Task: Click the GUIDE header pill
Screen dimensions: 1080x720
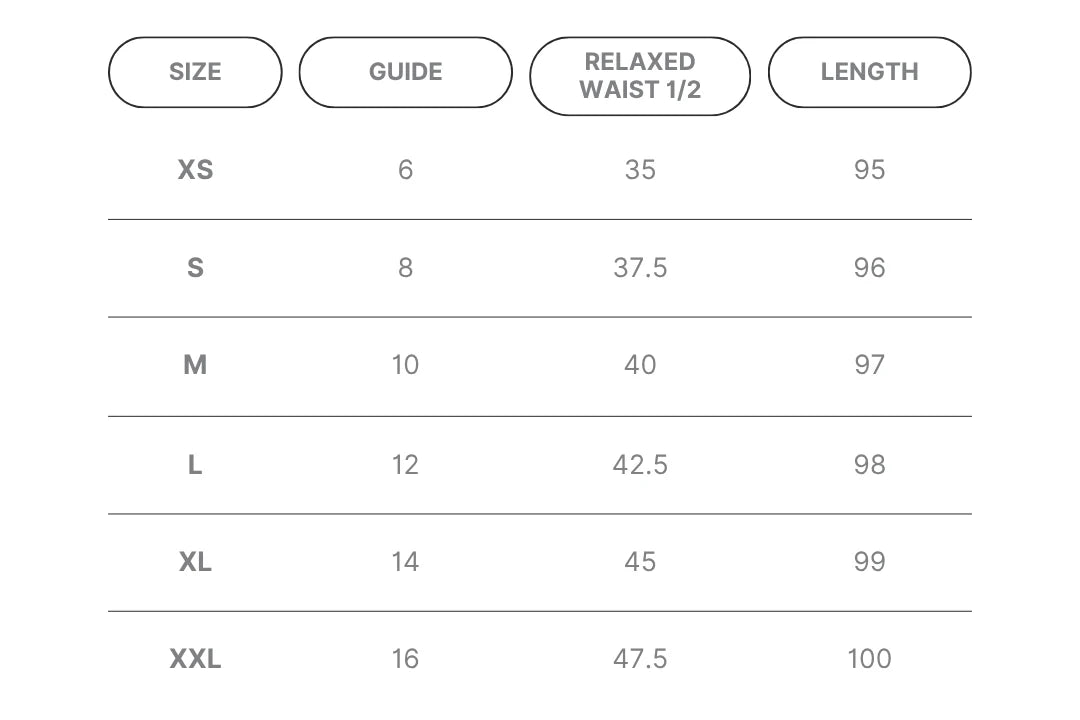Action: click(406, 72)
